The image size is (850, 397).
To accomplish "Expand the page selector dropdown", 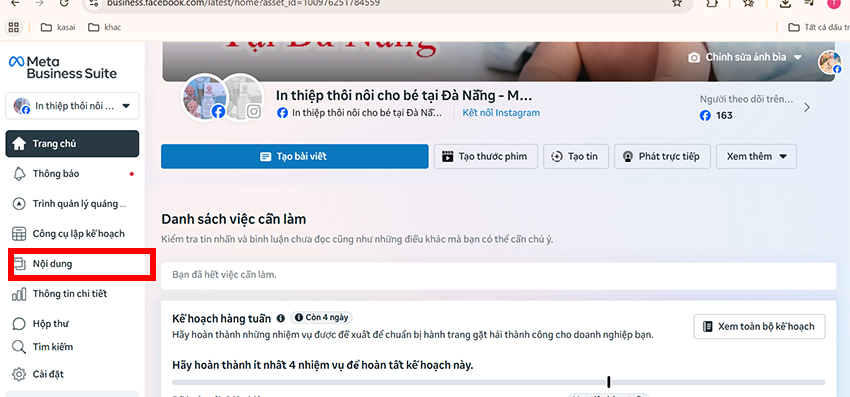I will pyautogui.click(x=72, y=106).
